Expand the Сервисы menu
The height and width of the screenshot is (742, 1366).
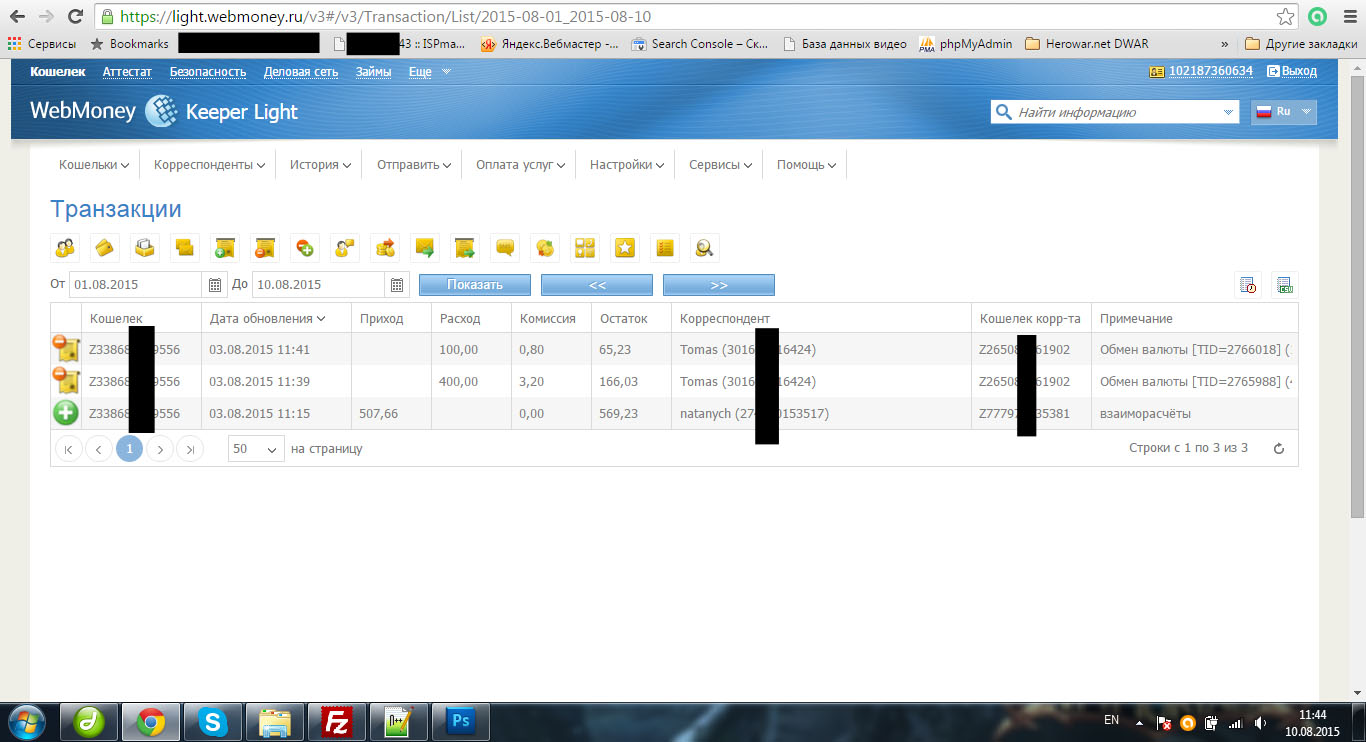pos(720,165)
